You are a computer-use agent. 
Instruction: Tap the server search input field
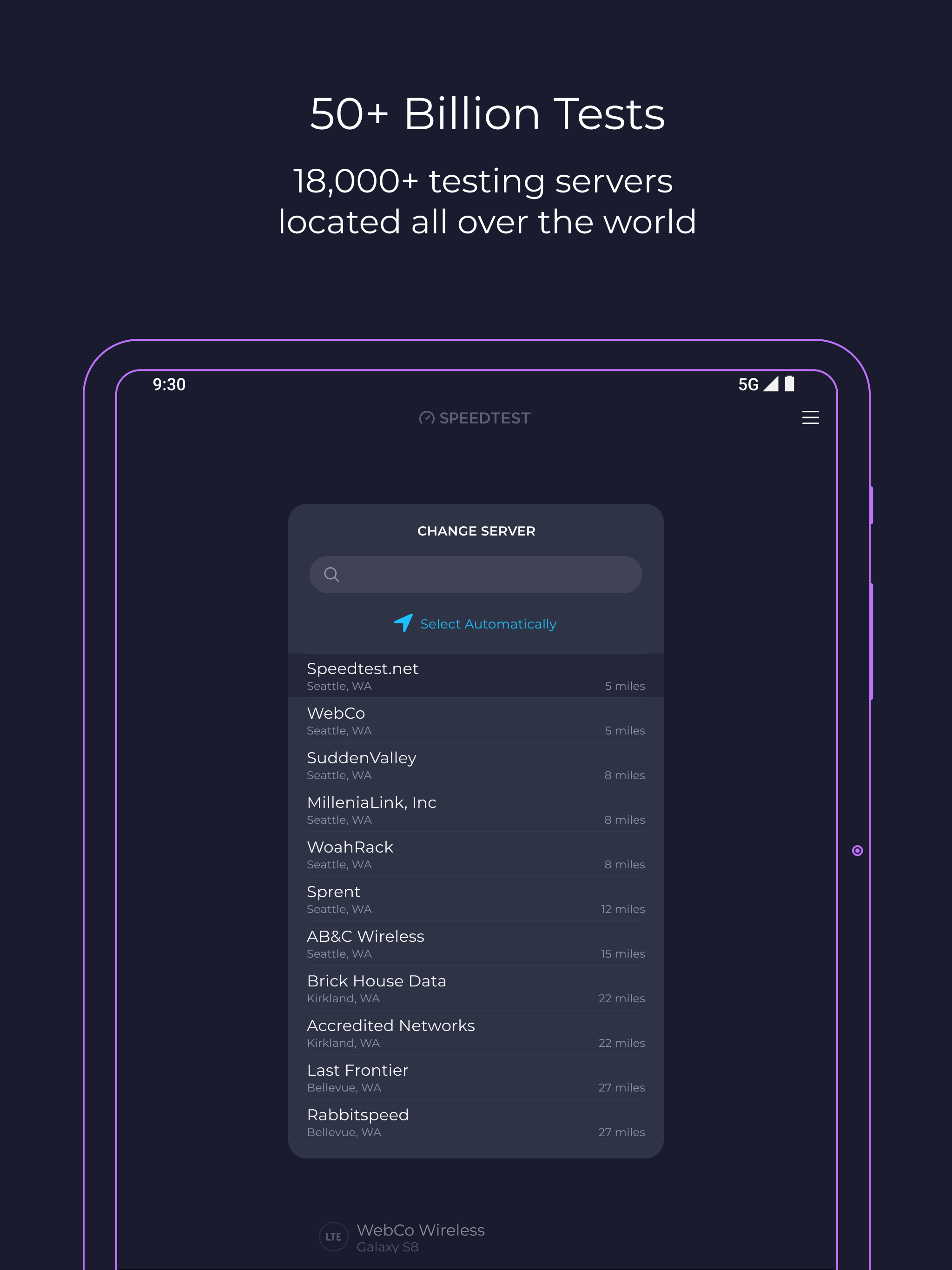point(476,574)
